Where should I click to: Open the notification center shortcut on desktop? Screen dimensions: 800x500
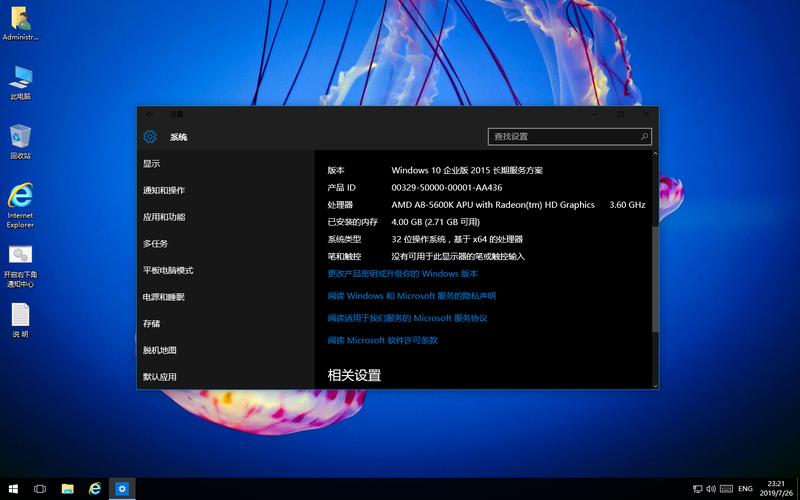coord(20,266)
